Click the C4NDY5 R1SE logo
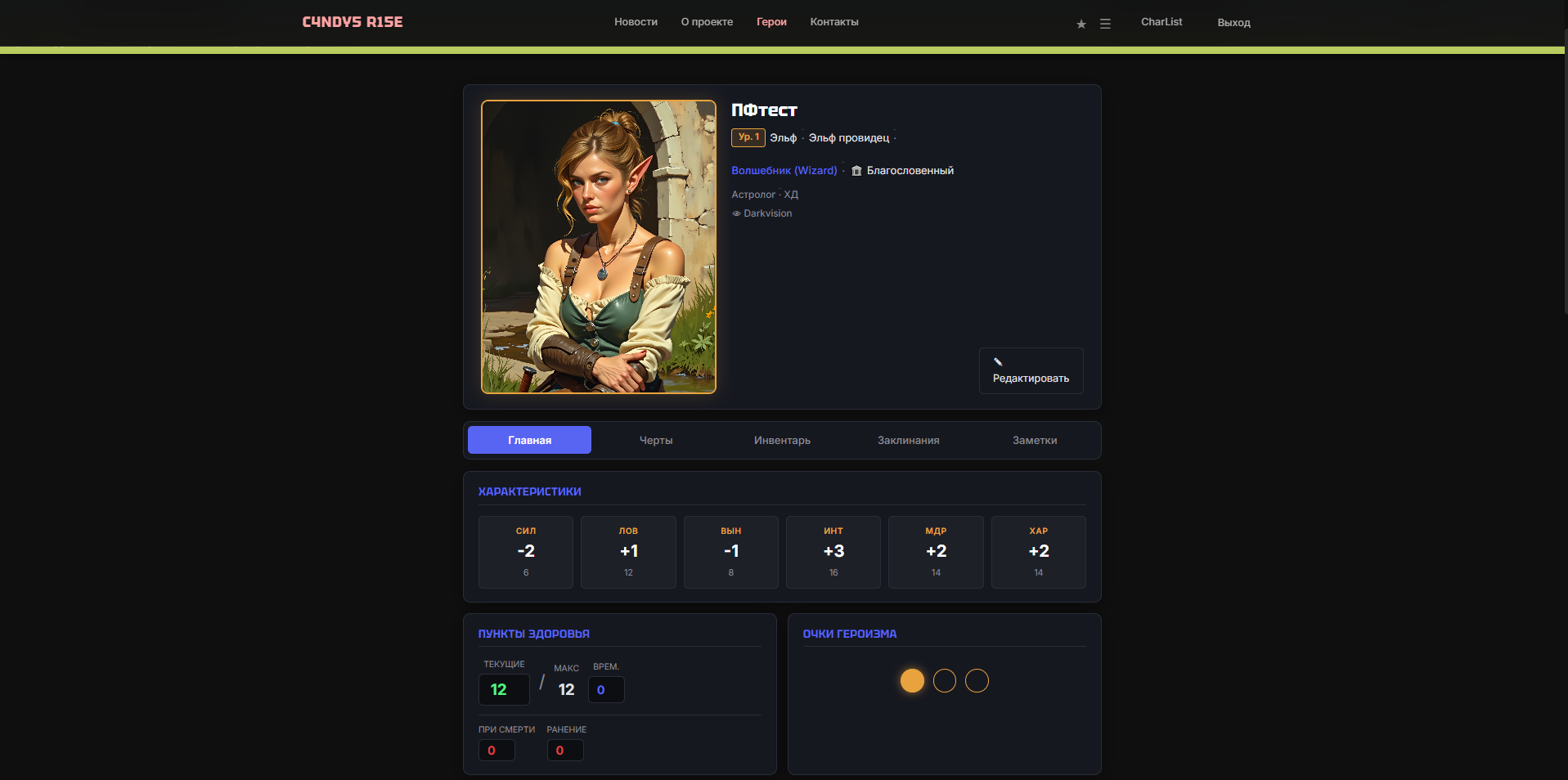Screen dimensions: 1568x780 353,22
